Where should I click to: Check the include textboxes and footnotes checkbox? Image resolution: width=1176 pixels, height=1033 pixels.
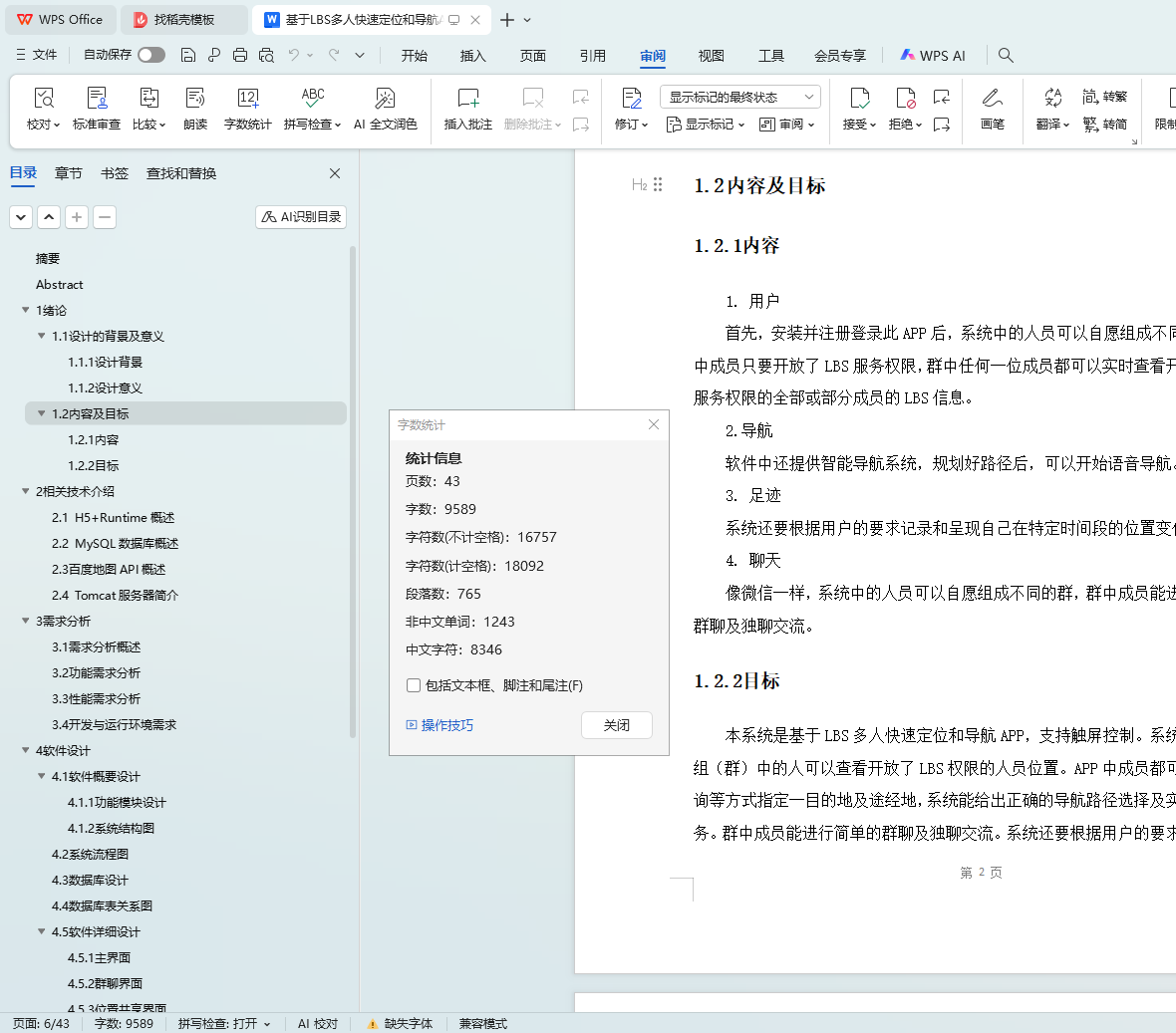coord(414,685)
